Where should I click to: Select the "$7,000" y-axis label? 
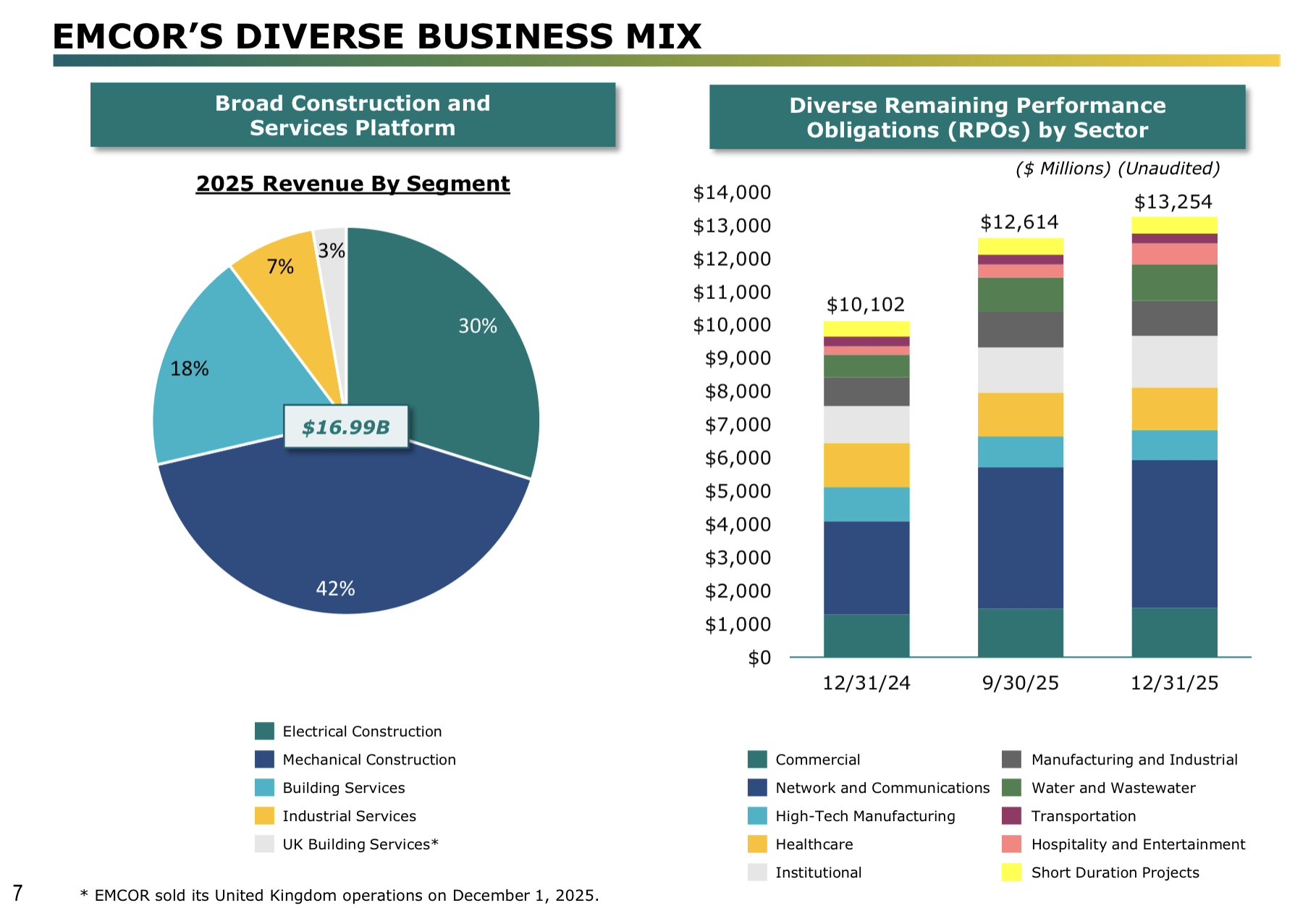[x=738, y=424]
